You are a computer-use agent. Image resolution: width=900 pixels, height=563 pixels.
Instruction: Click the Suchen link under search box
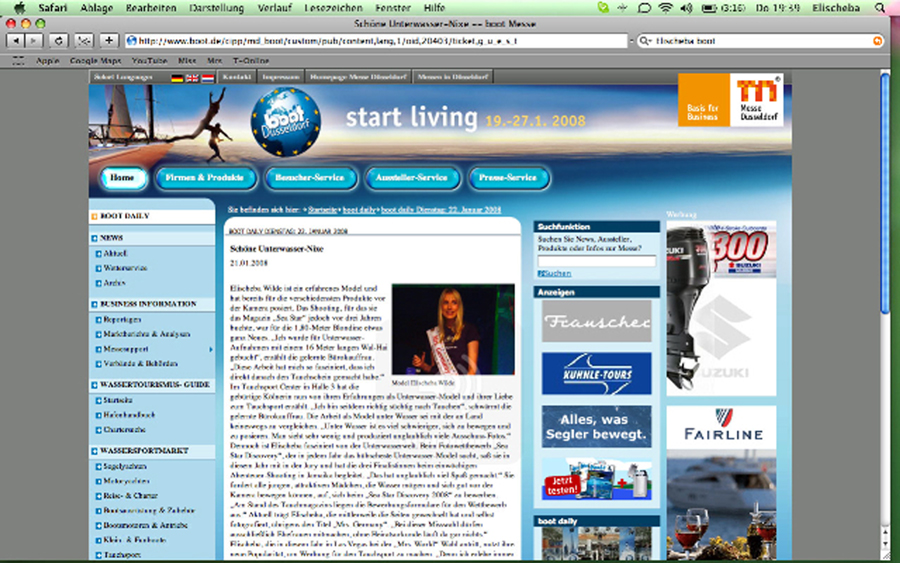tap(555, 273)
